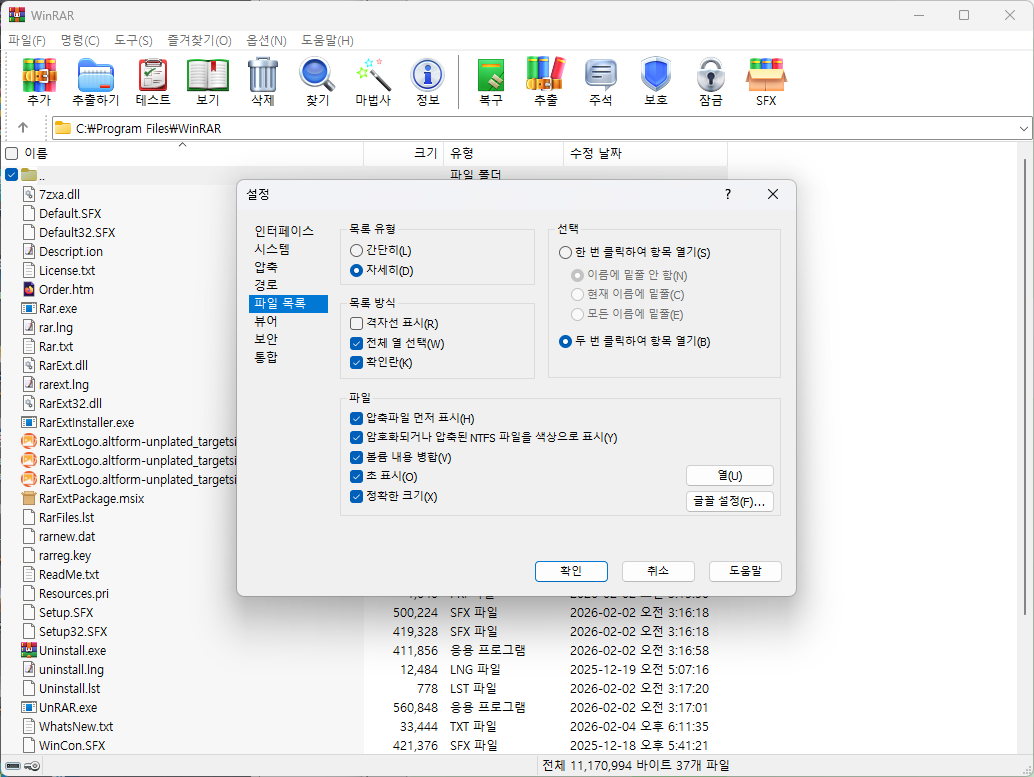
Task: Toggle the NTFS 파일을 색상으로 표시(Y) checkbox
Action: [x=357, y=437]
